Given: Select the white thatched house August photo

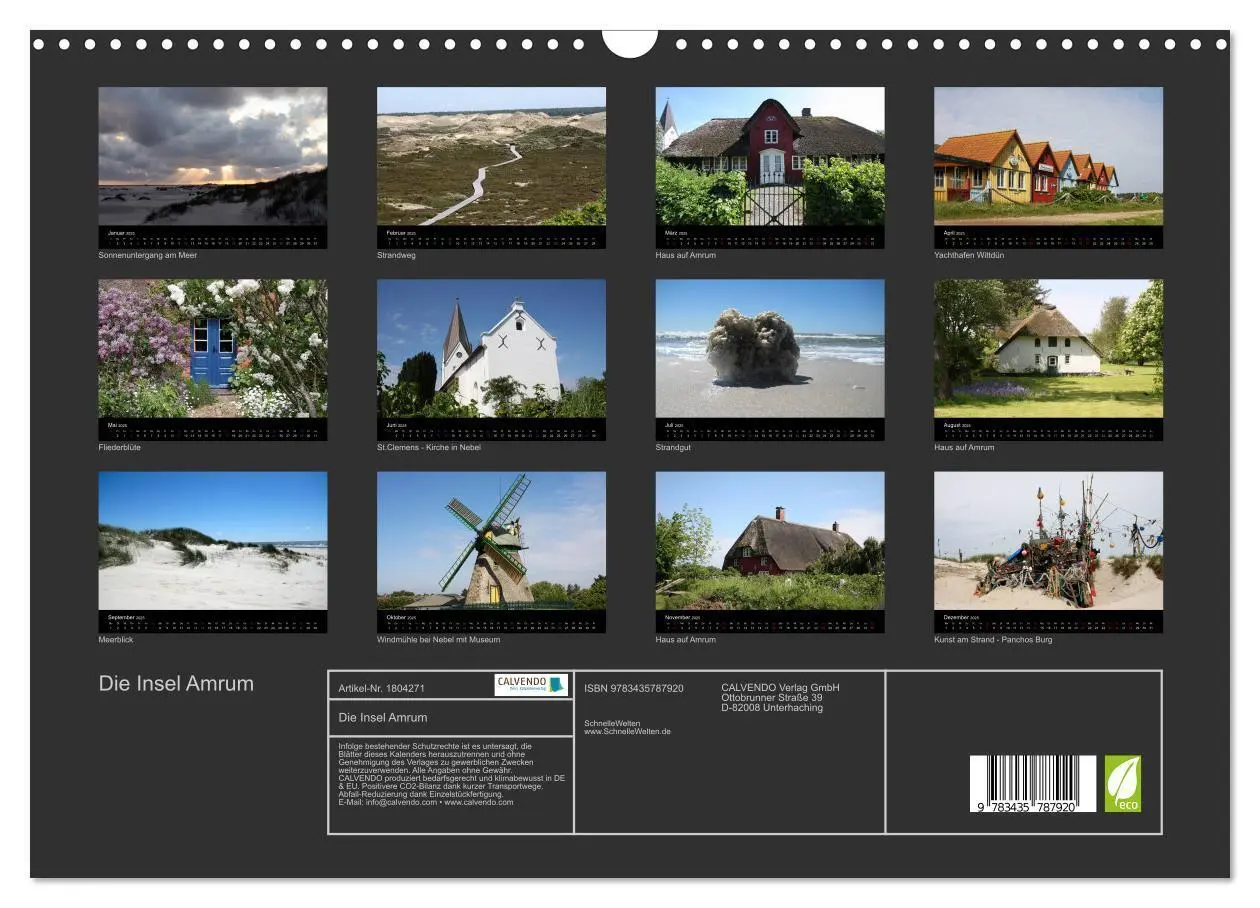Looking at the screenshot, I should pyautogui.click(x=1048, y=348).
